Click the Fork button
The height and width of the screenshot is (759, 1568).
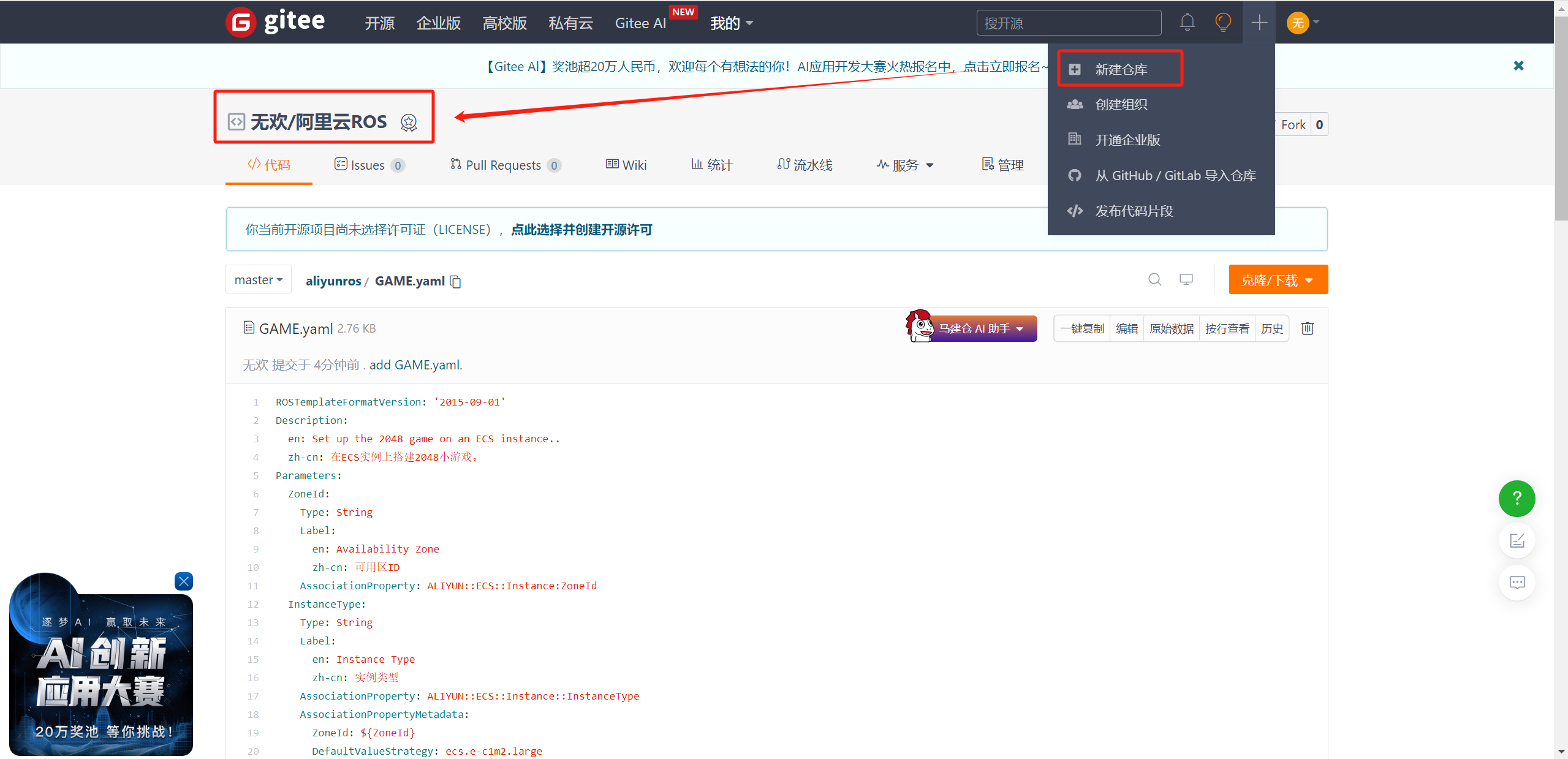coord(1293,125)
